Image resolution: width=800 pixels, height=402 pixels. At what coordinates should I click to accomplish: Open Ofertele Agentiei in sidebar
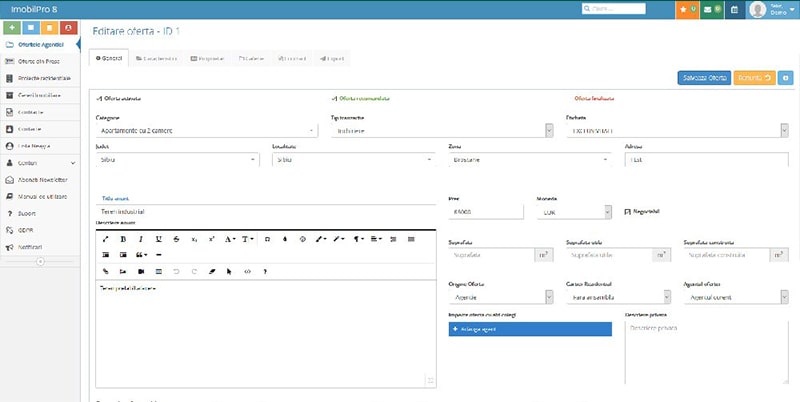coord(40,44)
